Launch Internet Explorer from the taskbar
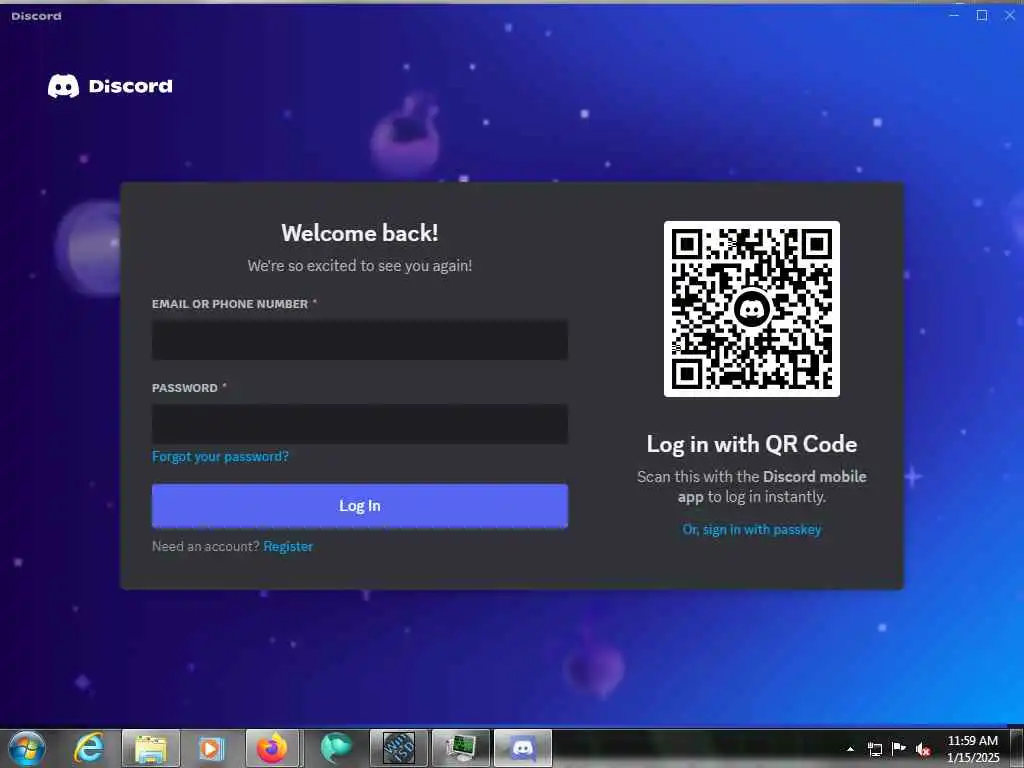 coord(89,748)
